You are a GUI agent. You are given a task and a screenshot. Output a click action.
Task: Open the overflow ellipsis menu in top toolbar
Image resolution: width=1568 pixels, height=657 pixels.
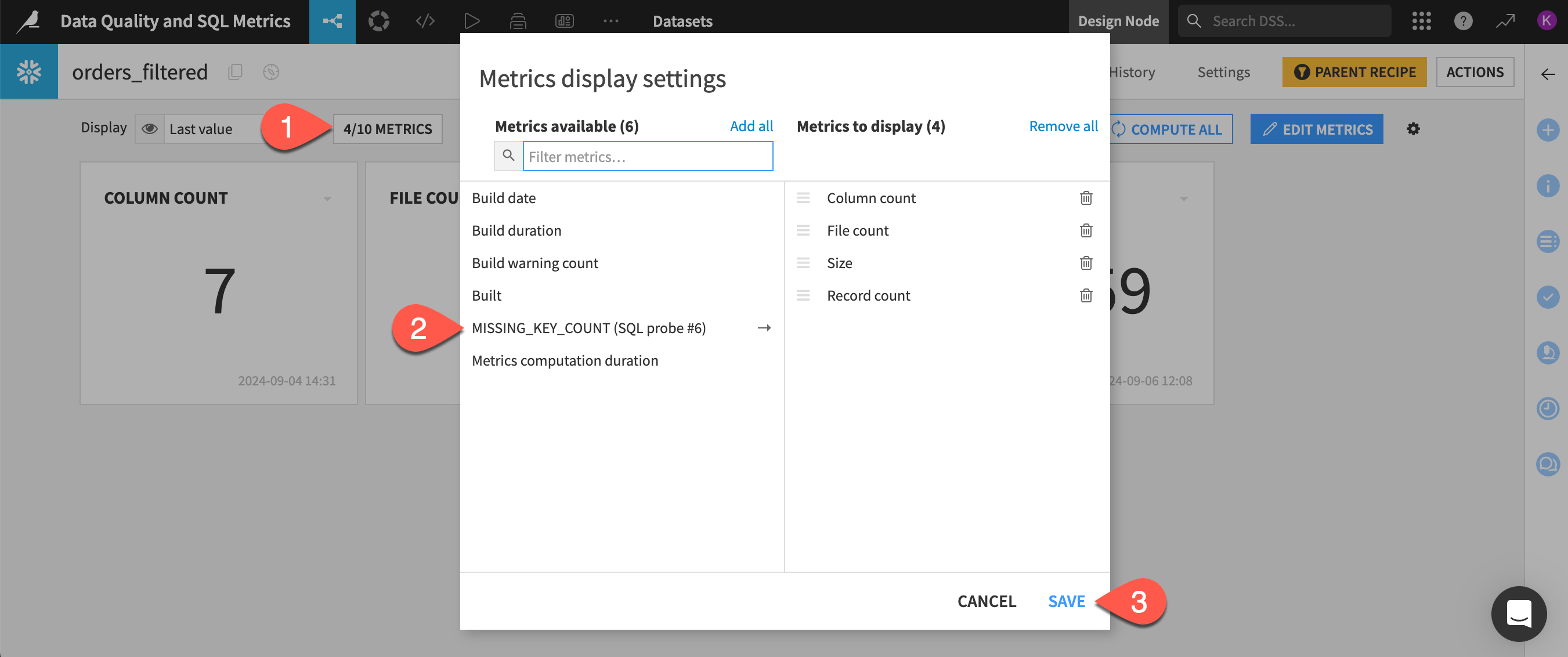[610, 21]
